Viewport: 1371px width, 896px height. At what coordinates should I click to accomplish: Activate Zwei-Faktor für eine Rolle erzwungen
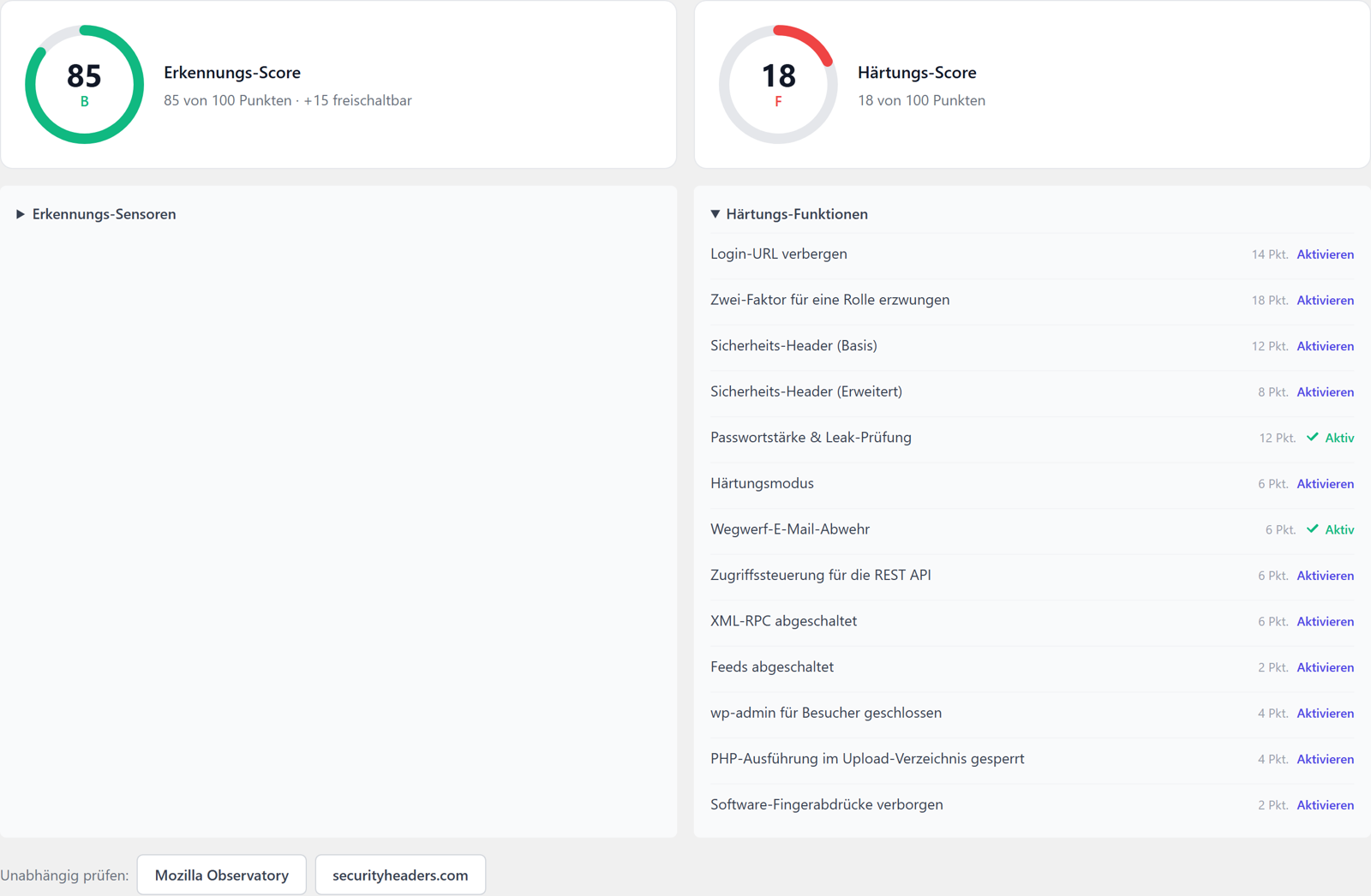point(1325,301)
